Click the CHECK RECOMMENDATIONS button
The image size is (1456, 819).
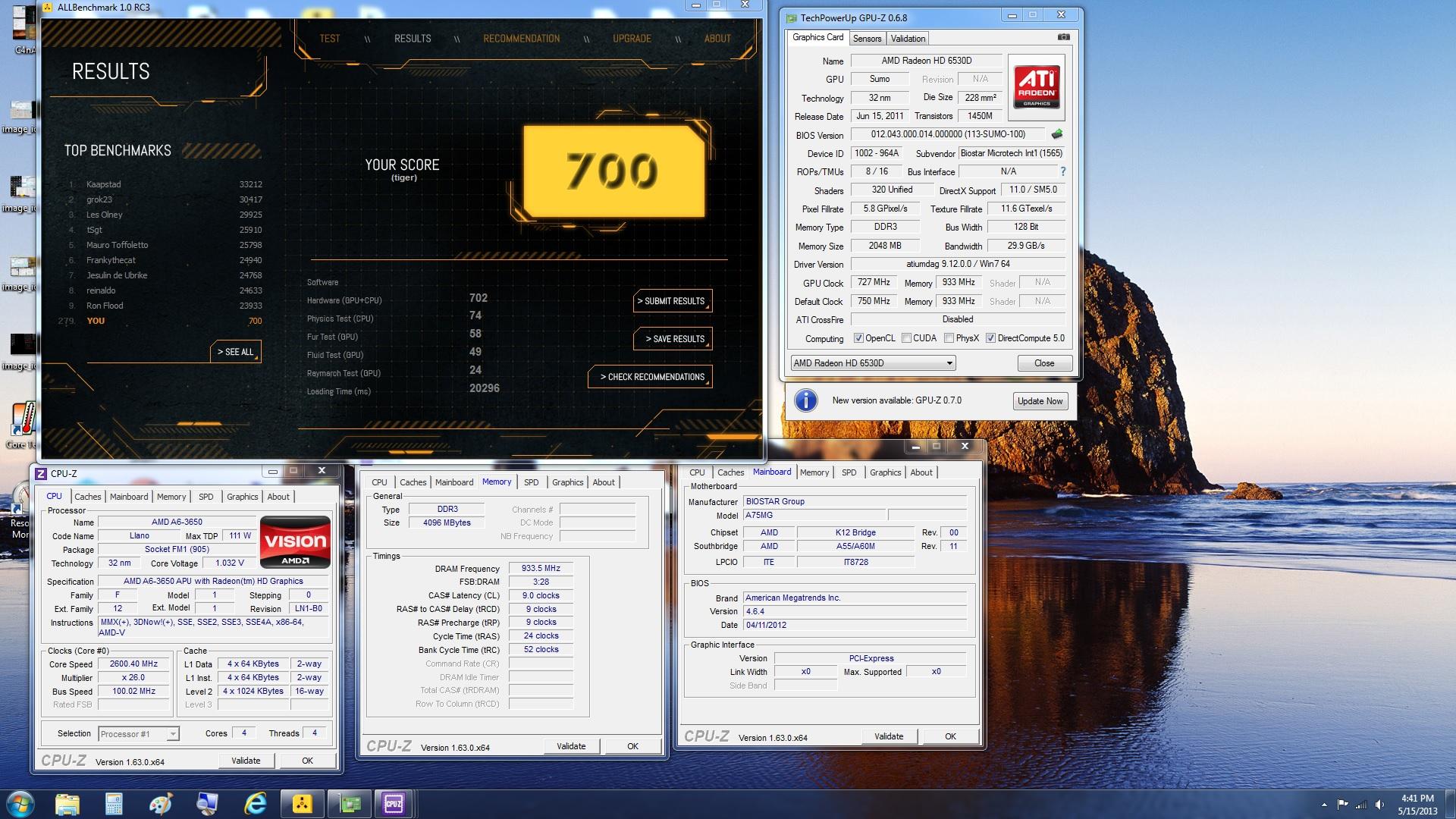[x=650, y=377]
